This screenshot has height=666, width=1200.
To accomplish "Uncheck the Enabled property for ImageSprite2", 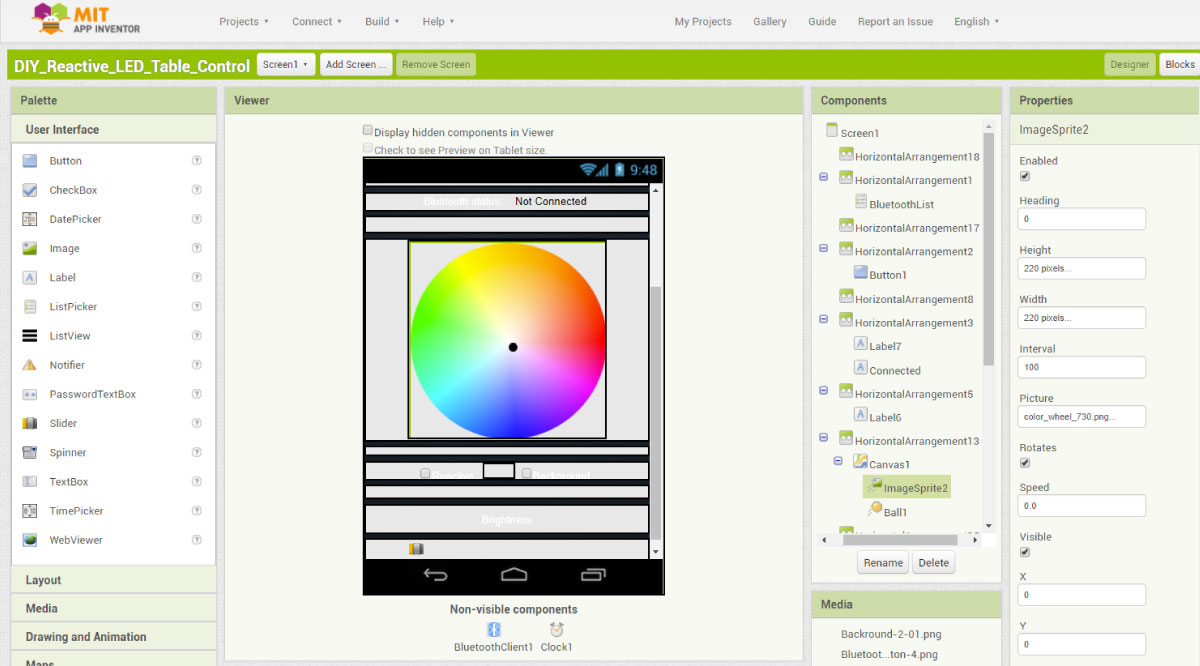I will [1024, 175].
